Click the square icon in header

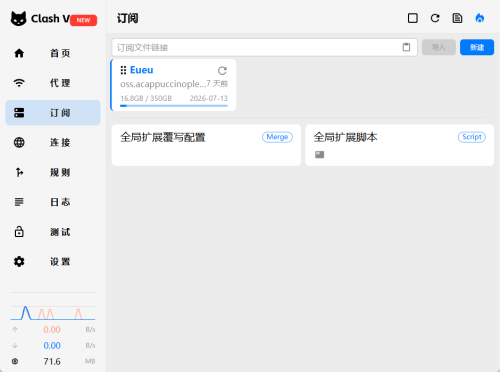click(413, 18)
